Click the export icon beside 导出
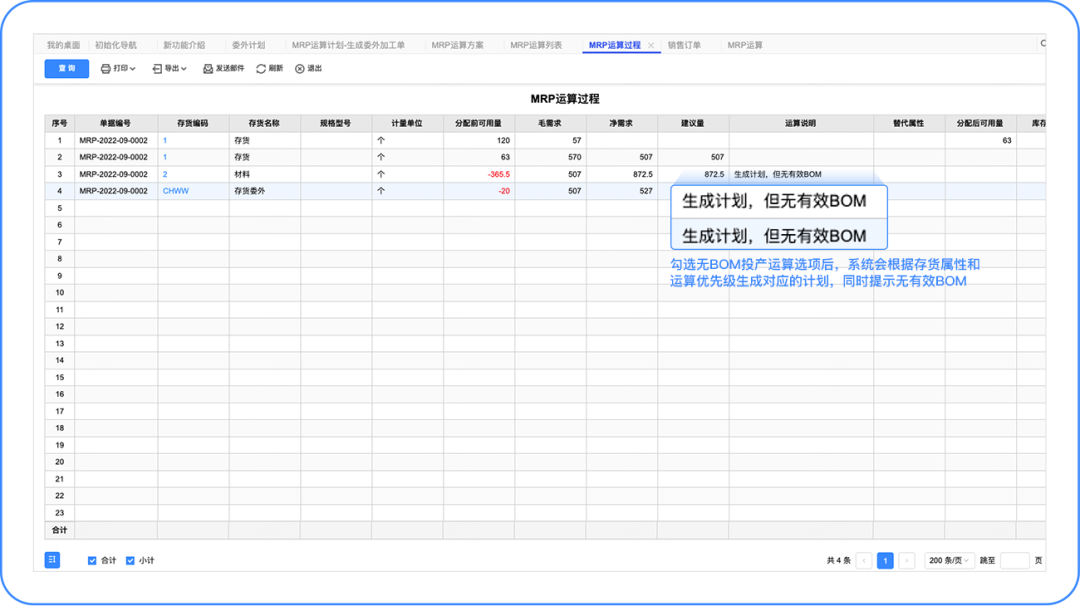Image resolution: width=1080 pixels, height=606 pixels. [157, 69]
